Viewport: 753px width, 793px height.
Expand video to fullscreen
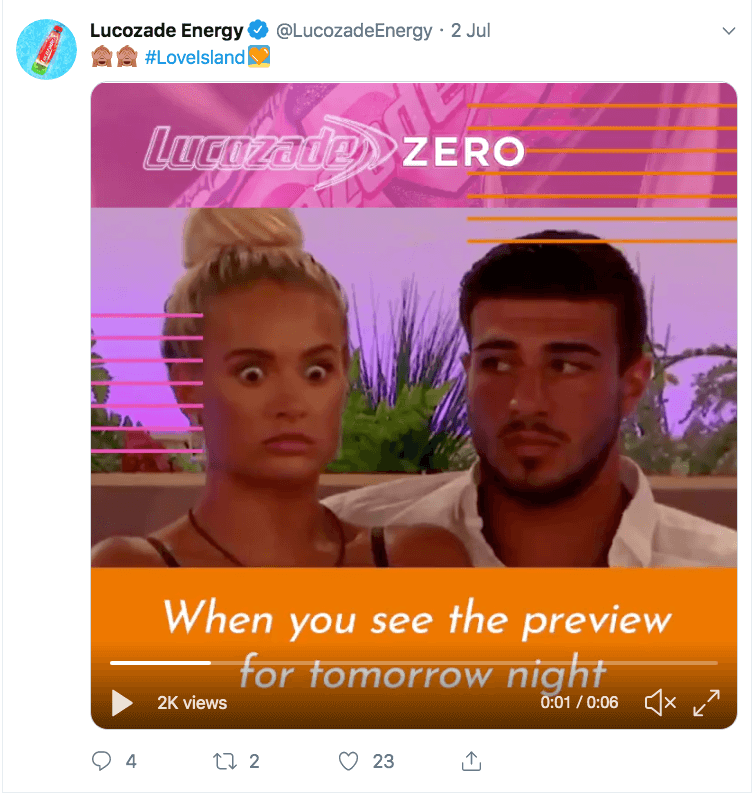tap(706, 702)
